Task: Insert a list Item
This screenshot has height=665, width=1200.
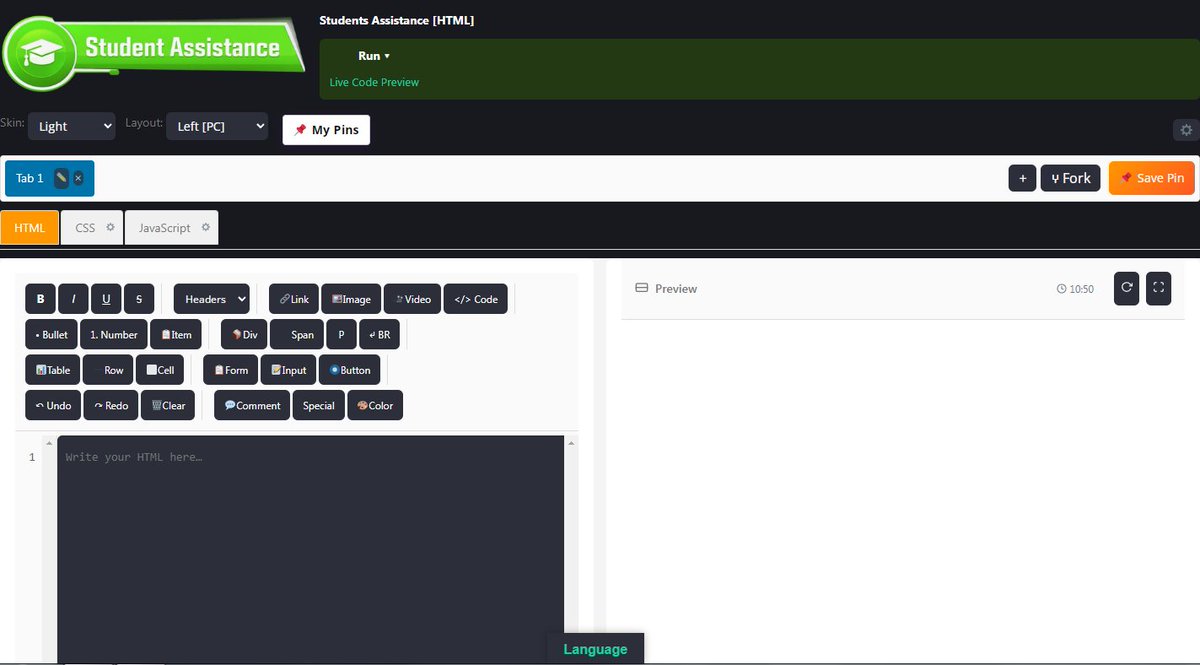Action: [x=176, y=335]
